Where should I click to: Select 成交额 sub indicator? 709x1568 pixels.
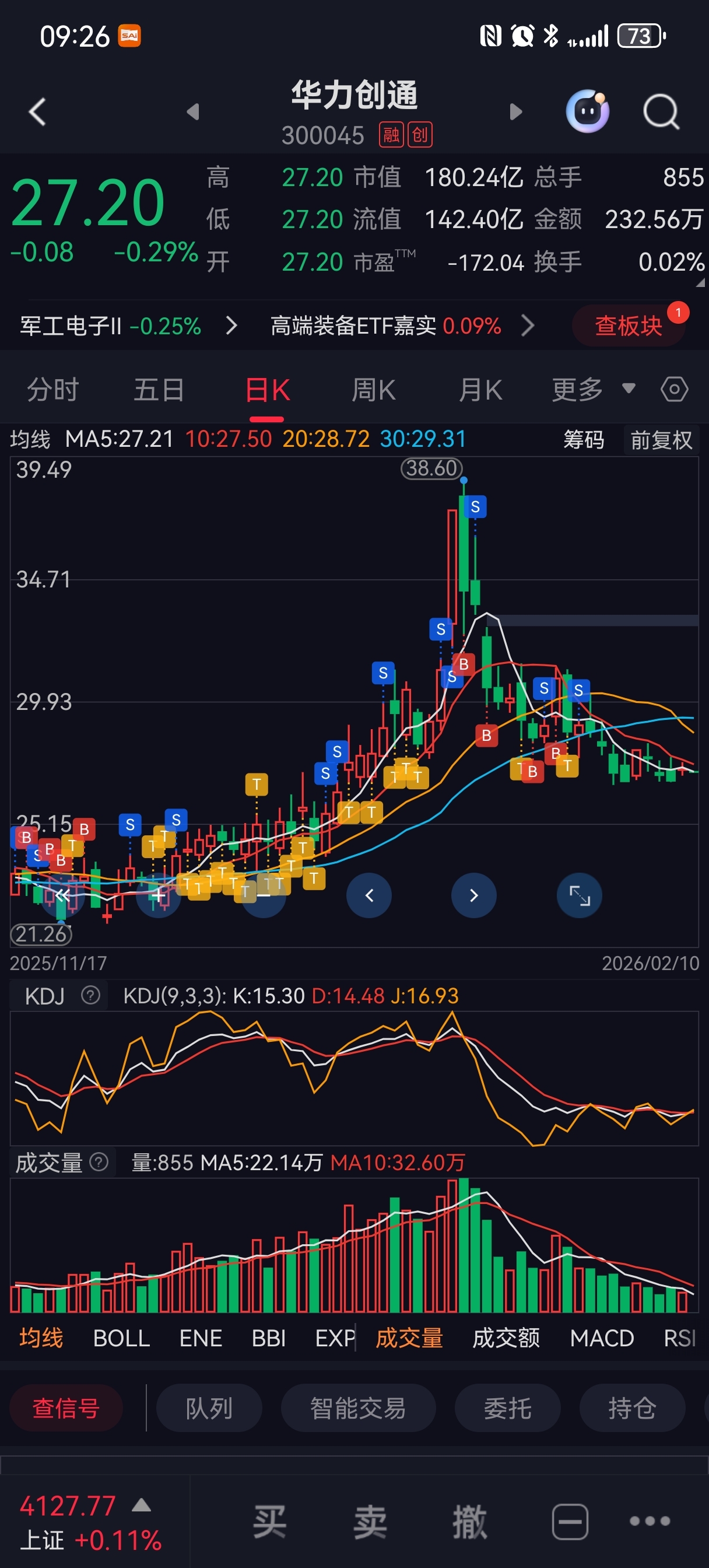506,1338
